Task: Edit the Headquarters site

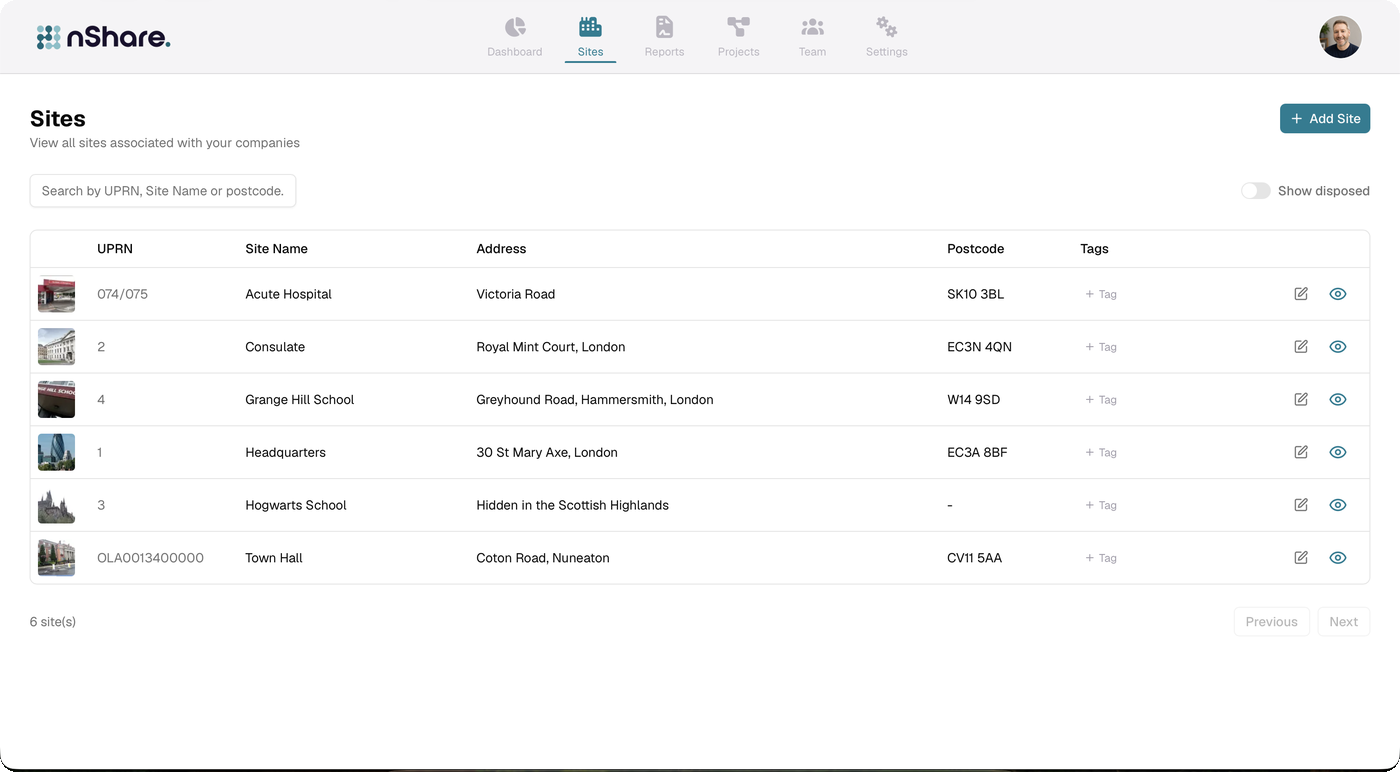Action: tap(1301, 452)
